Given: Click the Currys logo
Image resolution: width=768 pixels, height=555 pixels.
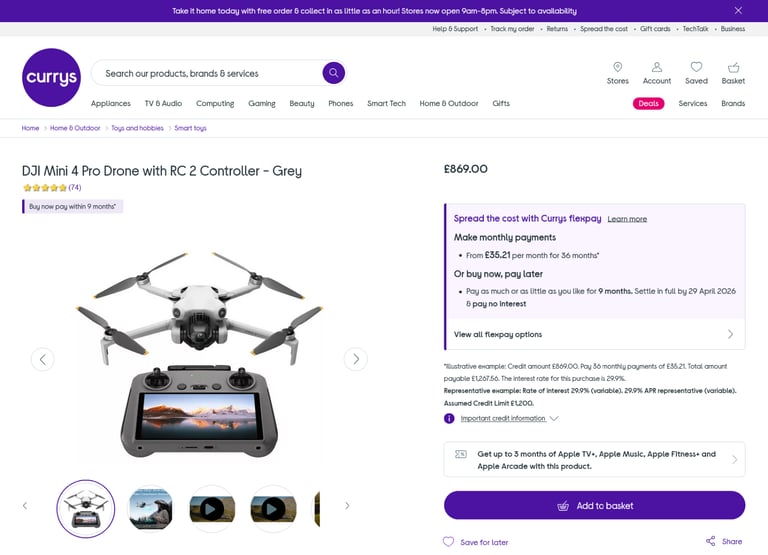Looking at the screenshot, I should click(x=51, y=77).
